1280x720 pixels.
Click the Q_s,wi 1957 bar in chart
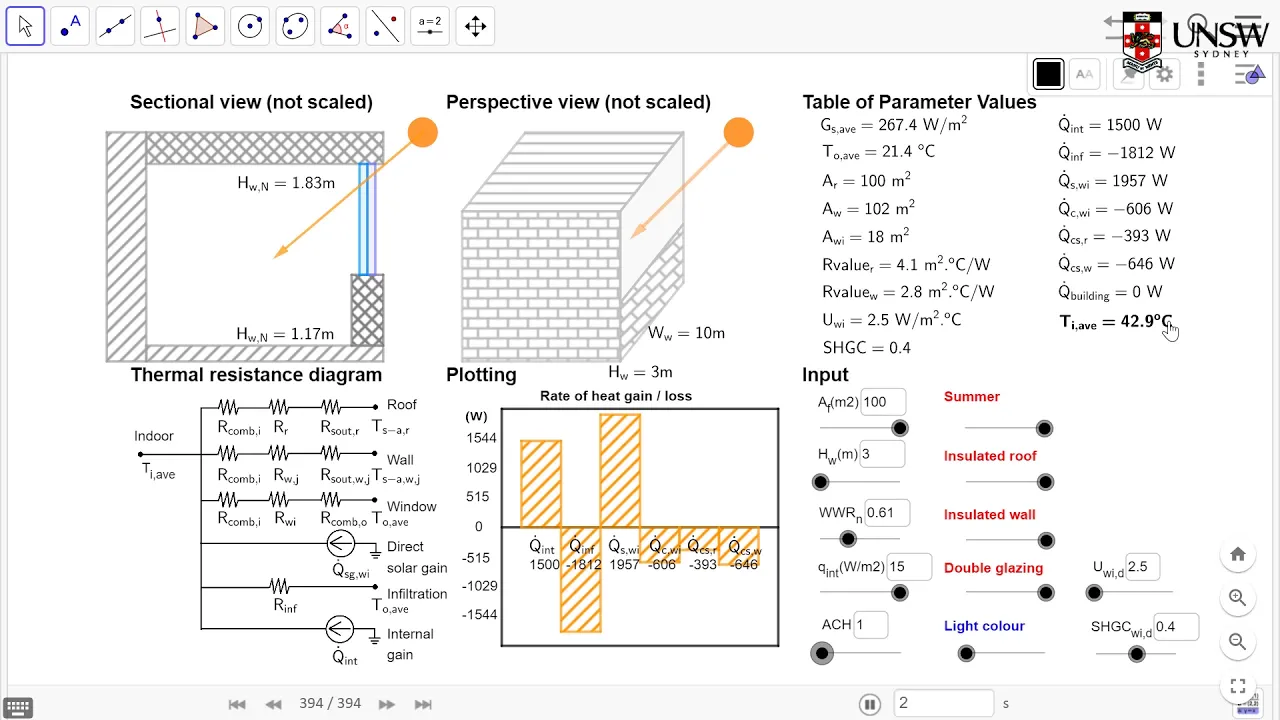(620, 471)
